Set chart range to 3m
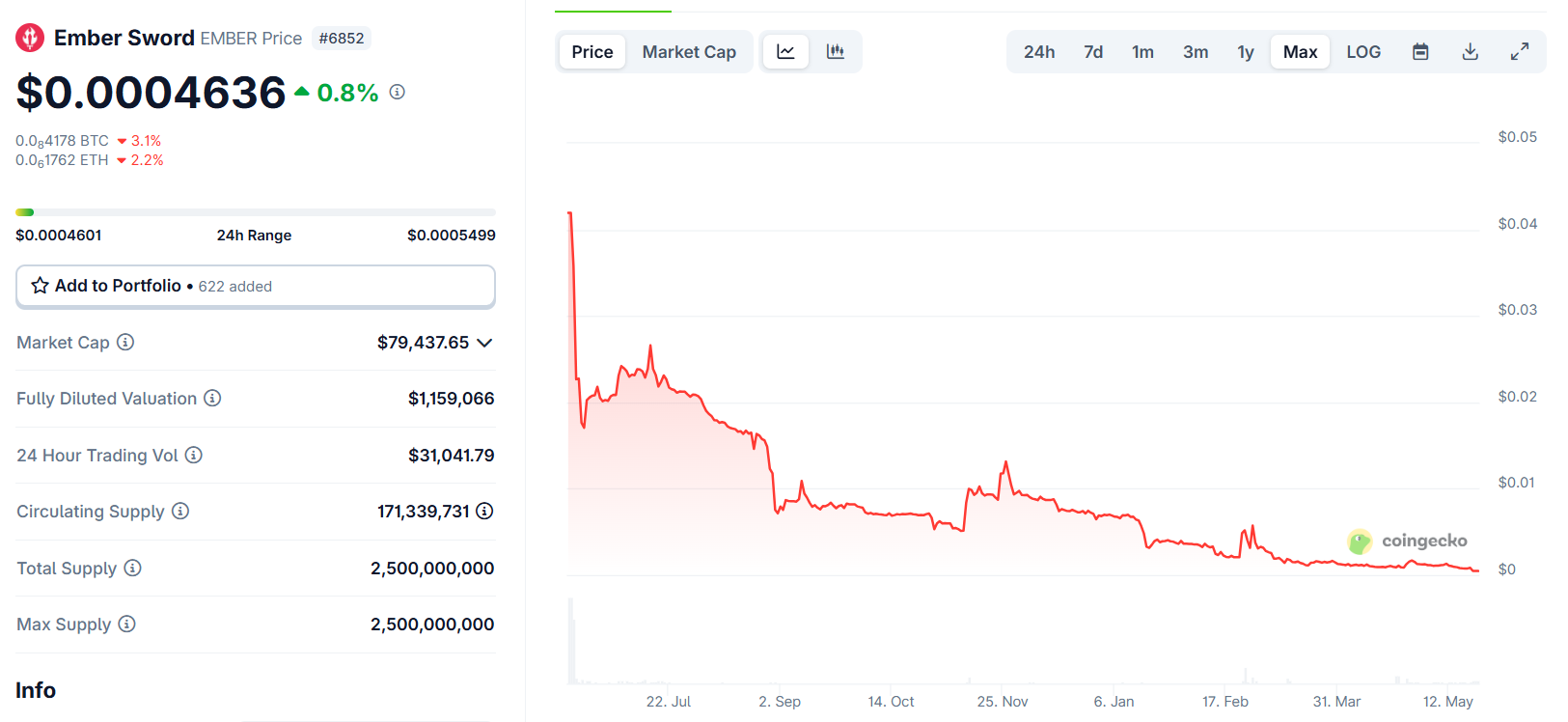Image resolution: width=1568 pixels, height=722 pixels. tap(1196, 52)
